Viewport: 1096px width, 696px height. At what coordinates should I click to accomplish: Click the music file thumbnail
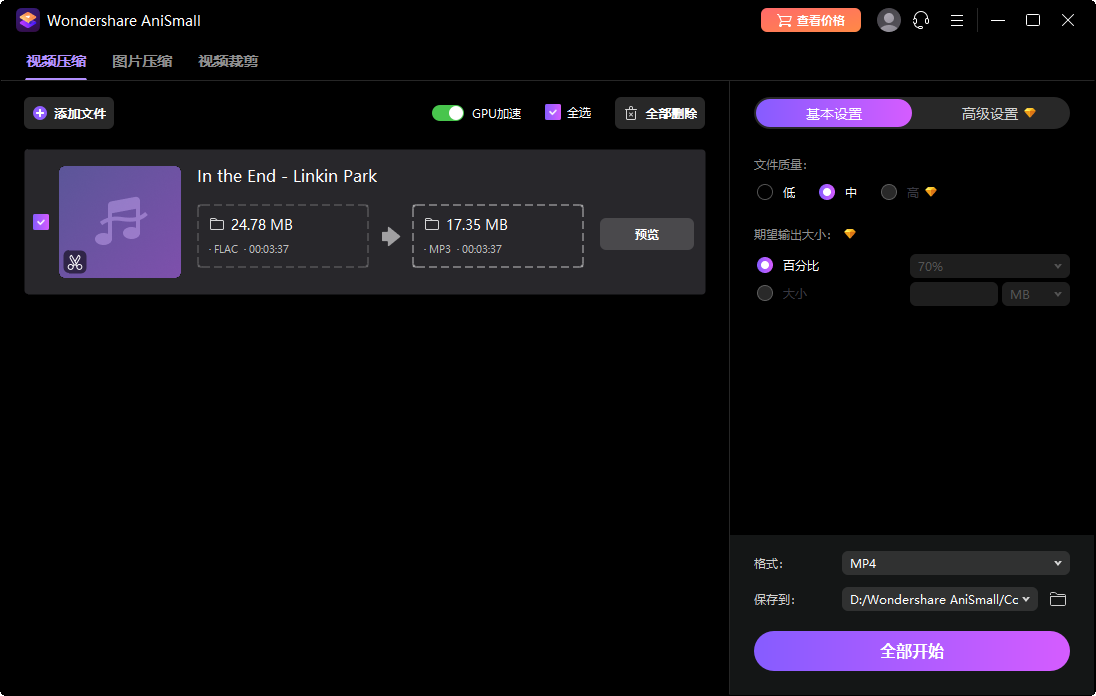[x=120, y=222]
